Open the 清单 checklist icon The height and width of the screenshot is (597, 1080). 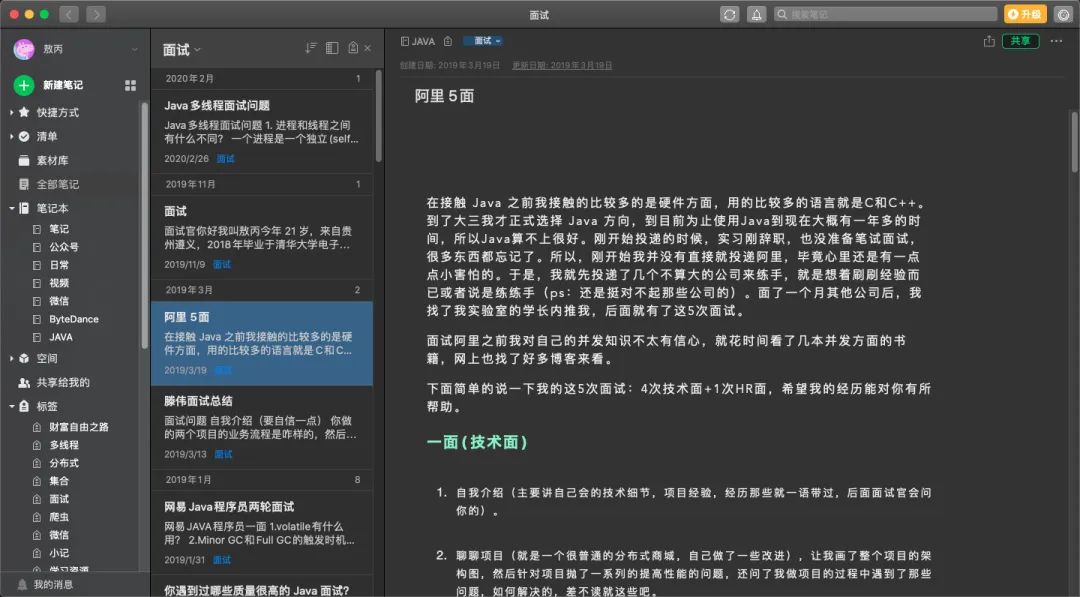point(24,136)
